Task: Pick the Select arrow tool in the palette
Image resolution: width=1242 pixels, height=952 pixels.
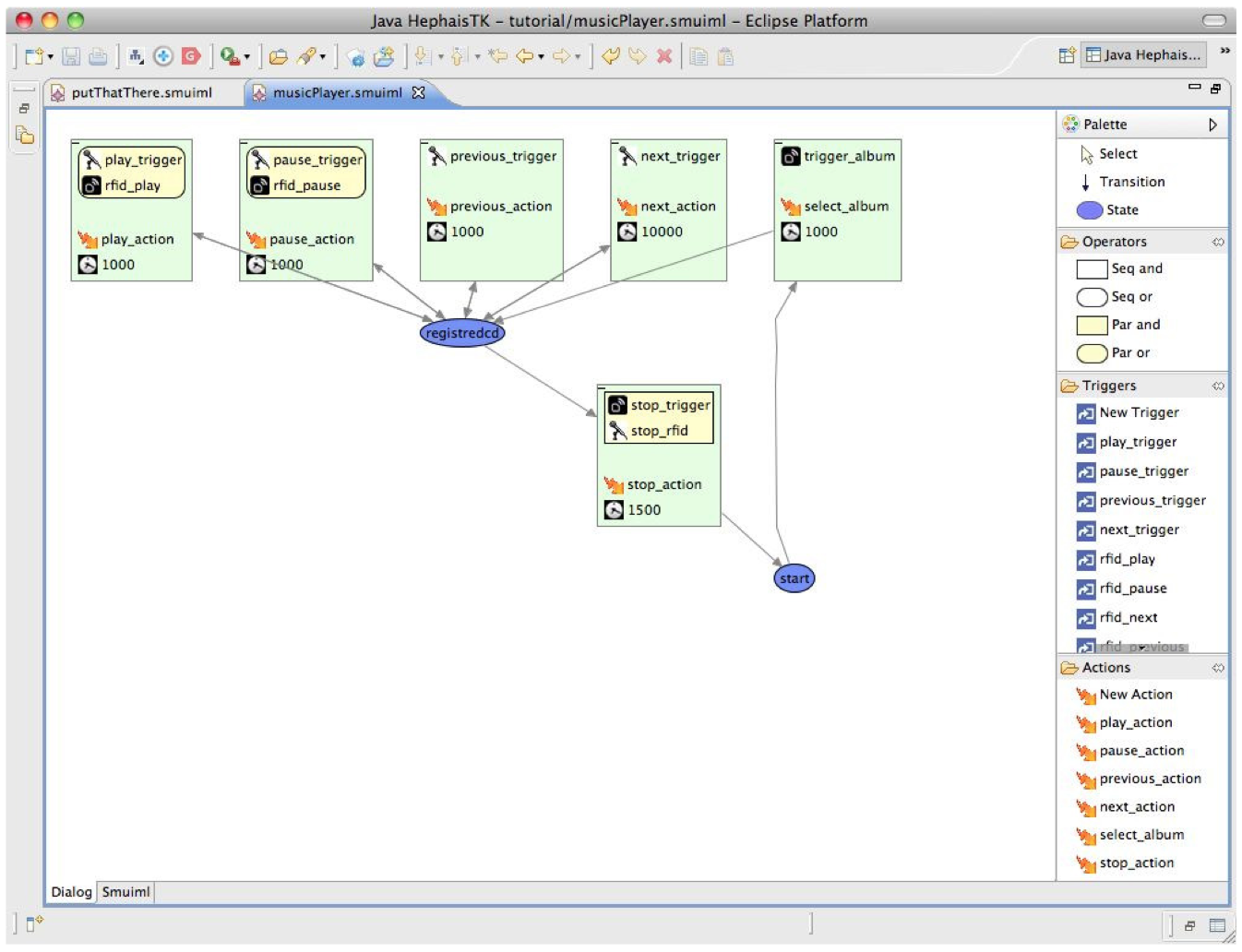Action: (x=1117, y=154)
